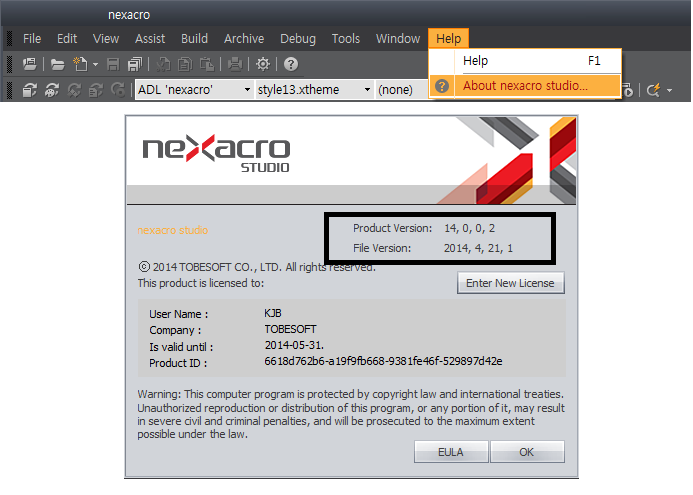
Task: Click the New file toolbar icon
Action: (x=79, y=64)
